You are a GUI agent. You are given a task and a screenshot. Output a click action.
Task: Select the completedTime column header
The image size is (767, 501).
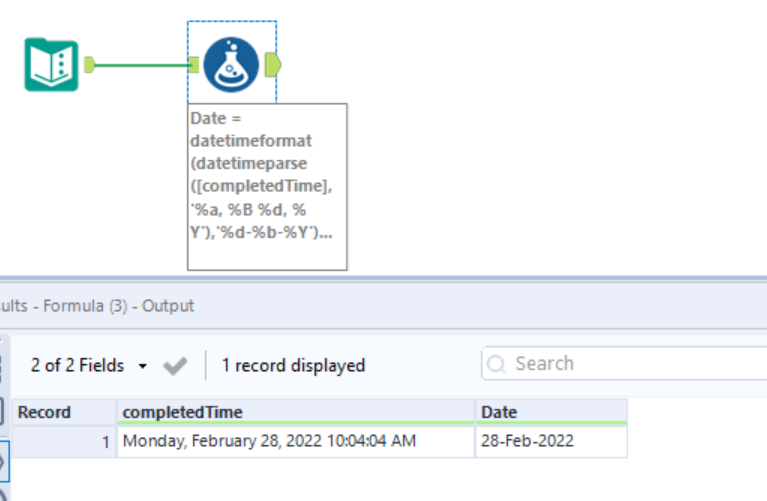[295, 412]
